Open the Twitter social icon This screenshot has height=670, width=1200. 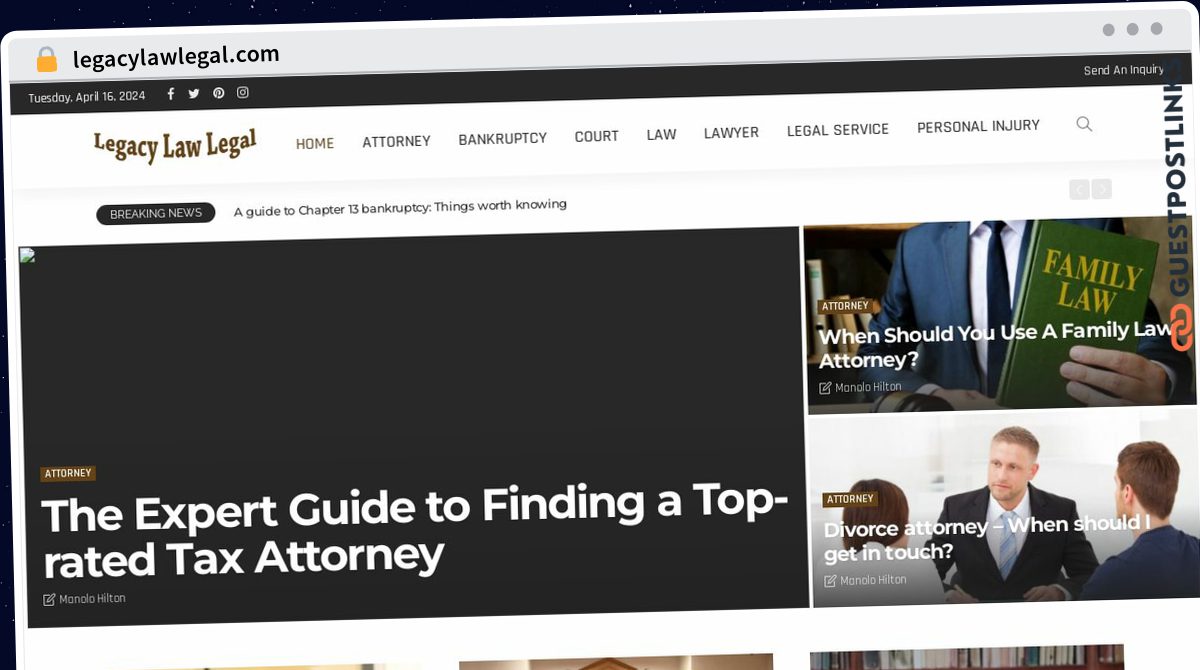194,94
